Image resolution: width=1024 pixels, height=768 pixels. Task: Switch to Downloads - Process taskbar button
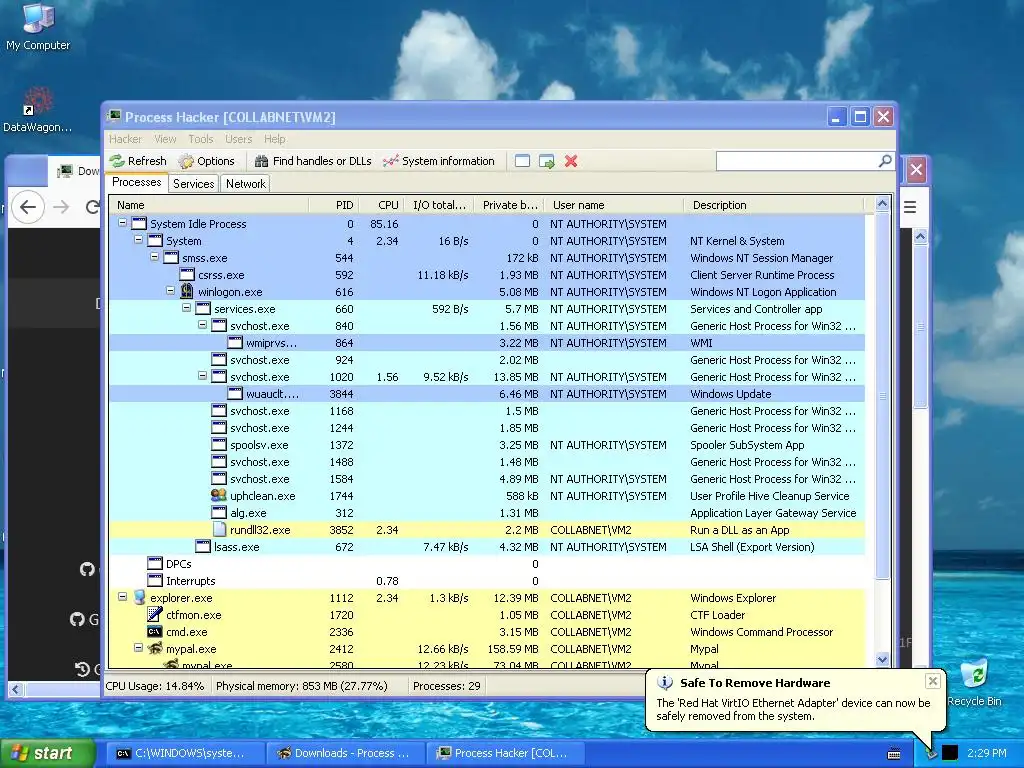click(346, 753)
